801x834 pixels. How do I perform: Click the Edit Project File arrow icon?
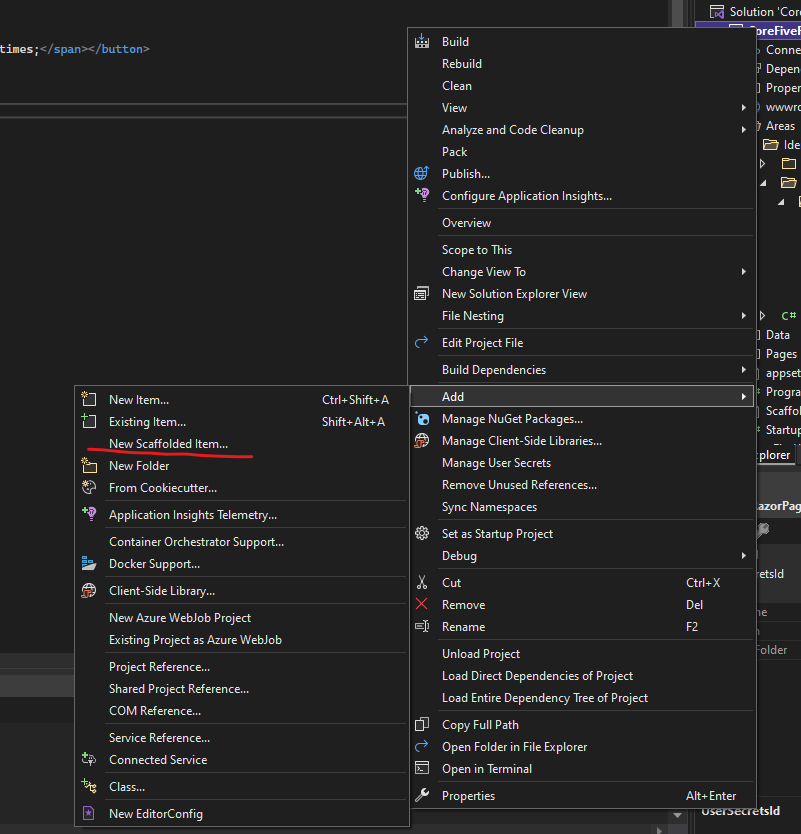(x=422, y=343)
